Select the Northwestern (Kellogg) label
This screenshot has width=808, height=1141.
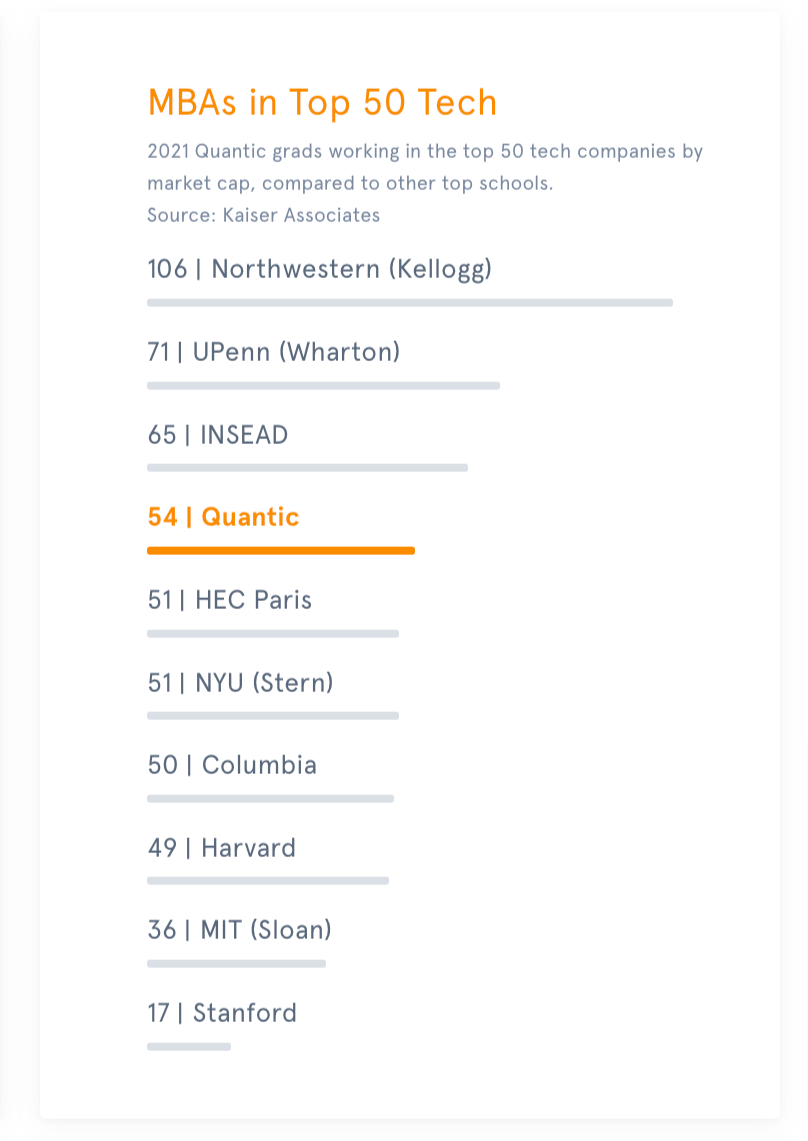coord(320,269)
